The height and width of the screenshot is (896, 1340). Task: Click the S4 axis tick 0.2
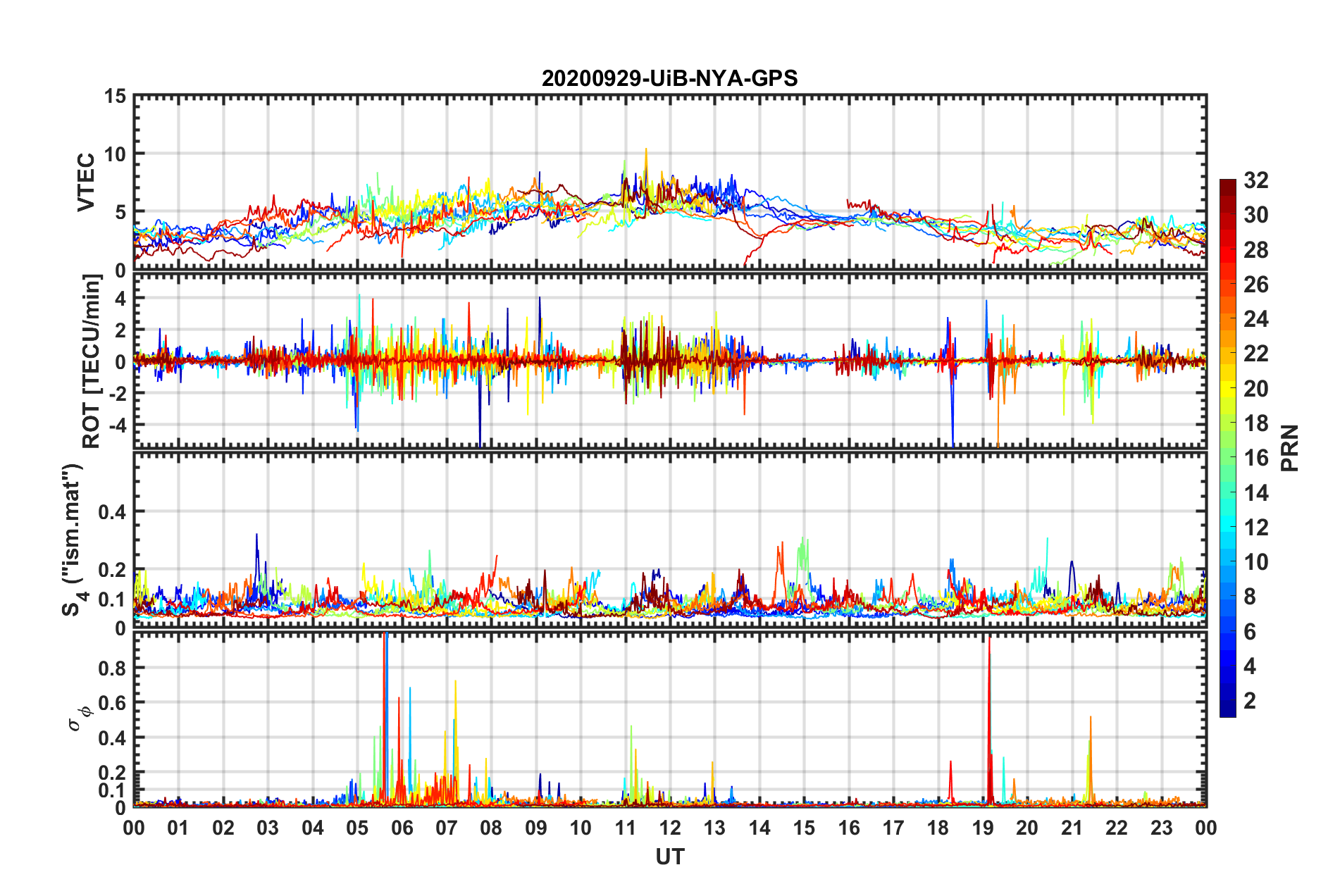(112, 570)
